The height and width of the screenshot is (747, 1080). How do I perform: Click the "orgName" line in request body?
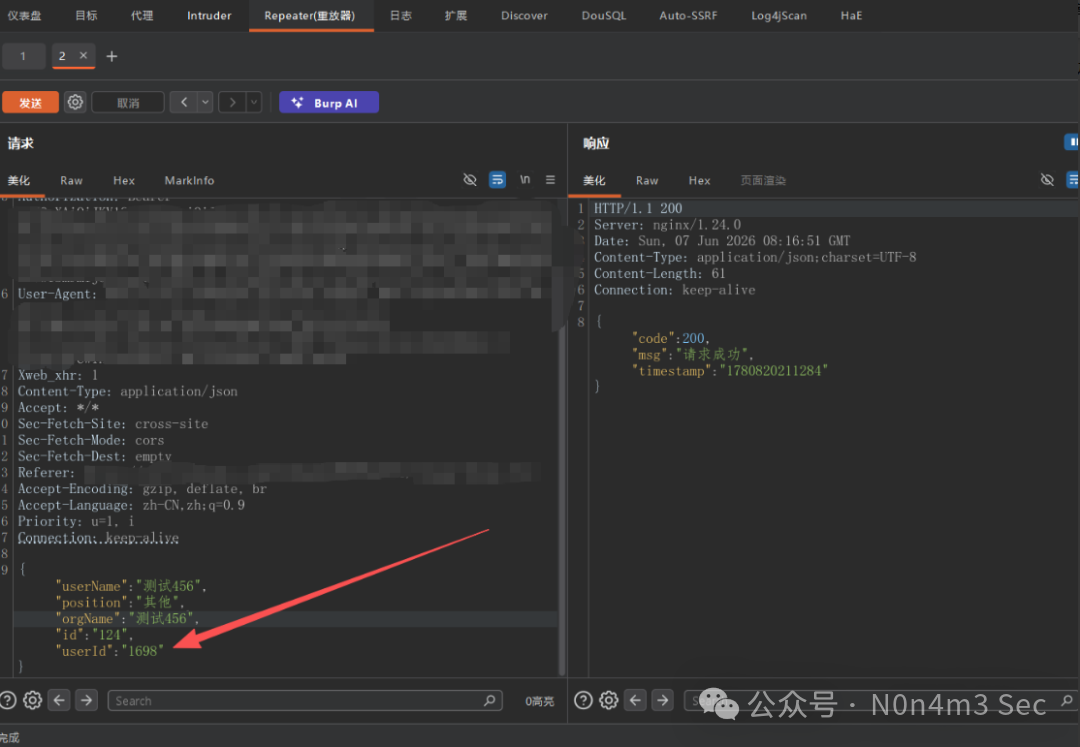tap(127, 618)
